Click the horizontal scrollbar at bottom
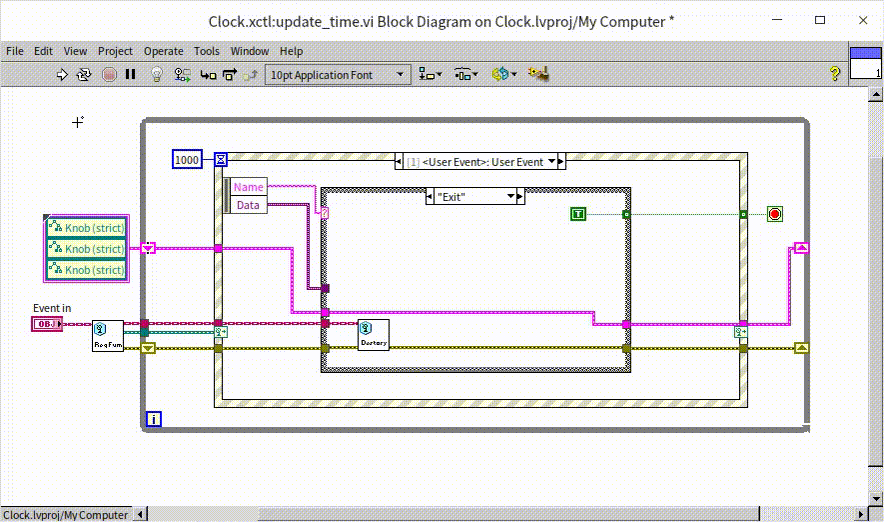The height and width of the screenshot is (522, 884). coord(490,514)
